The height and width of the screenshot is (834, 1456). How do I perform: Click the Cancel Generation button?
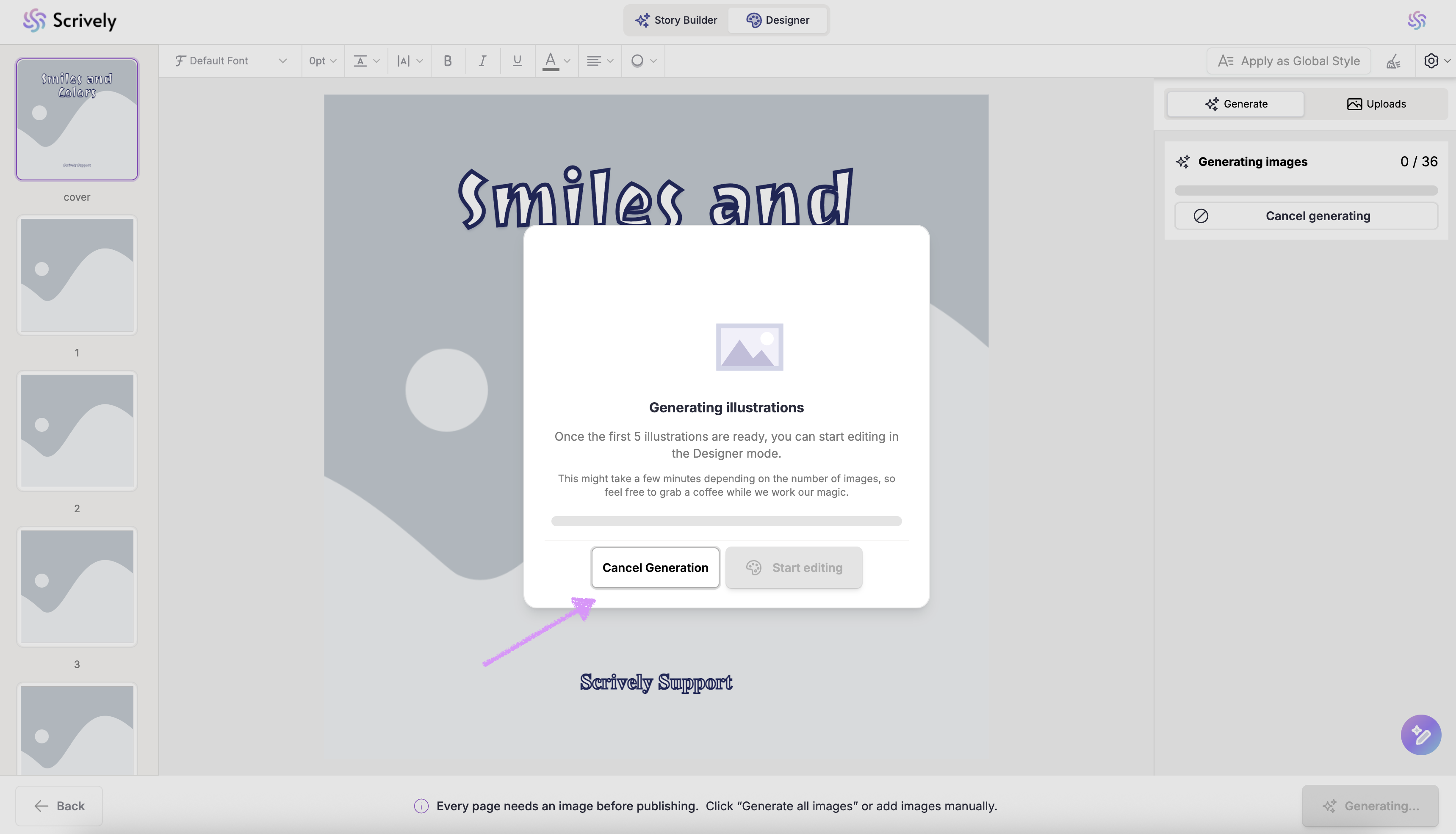(655, 568)
